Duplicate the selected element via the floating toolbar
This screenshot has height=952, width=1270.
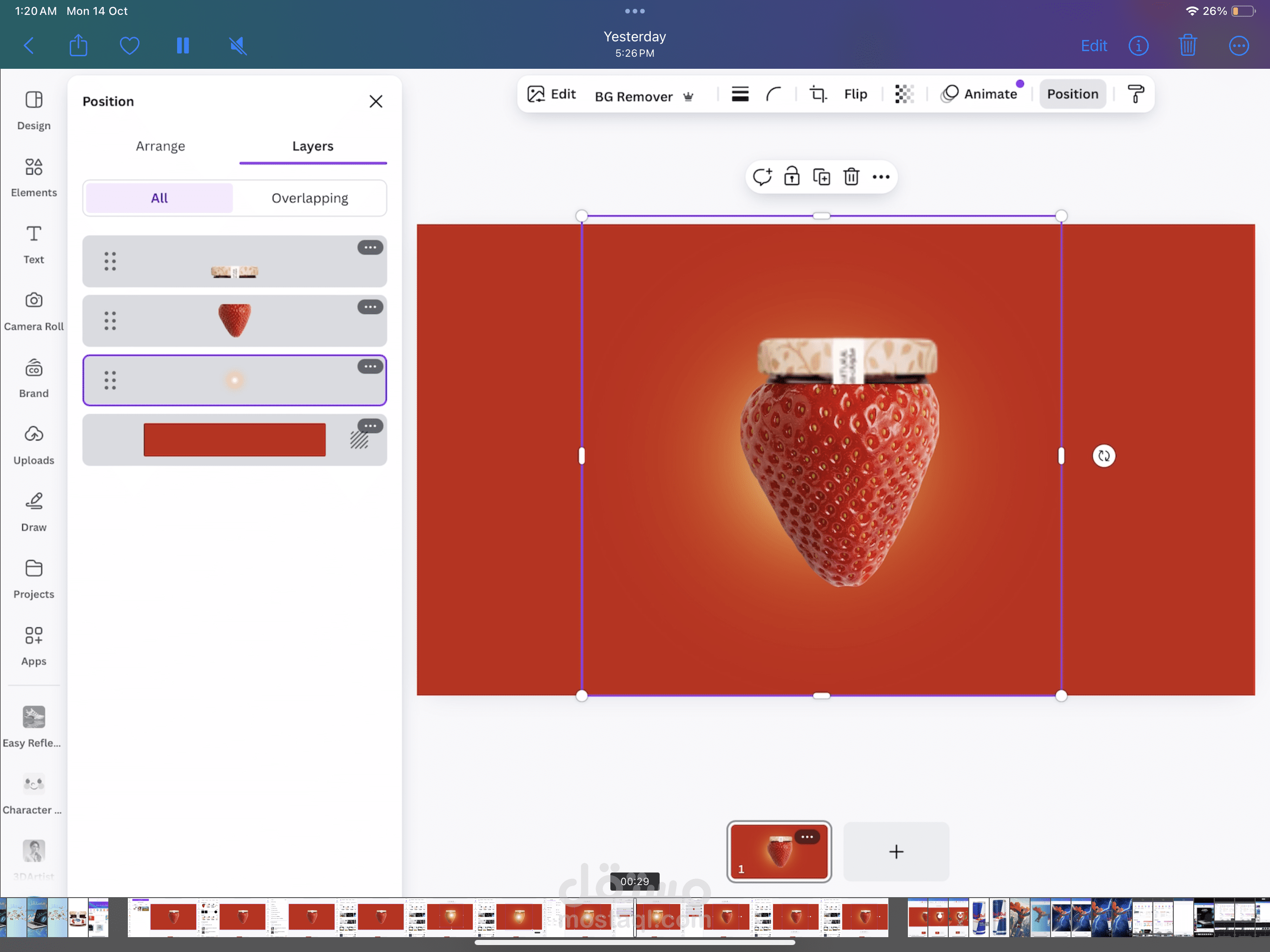[x=821, y=177]
